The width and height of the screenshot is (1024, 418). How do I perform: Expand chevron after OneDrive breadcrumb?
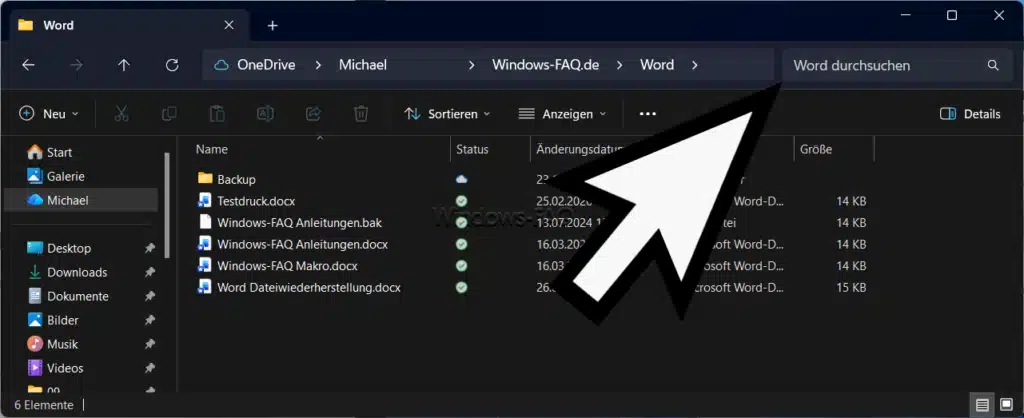[318, 65]
